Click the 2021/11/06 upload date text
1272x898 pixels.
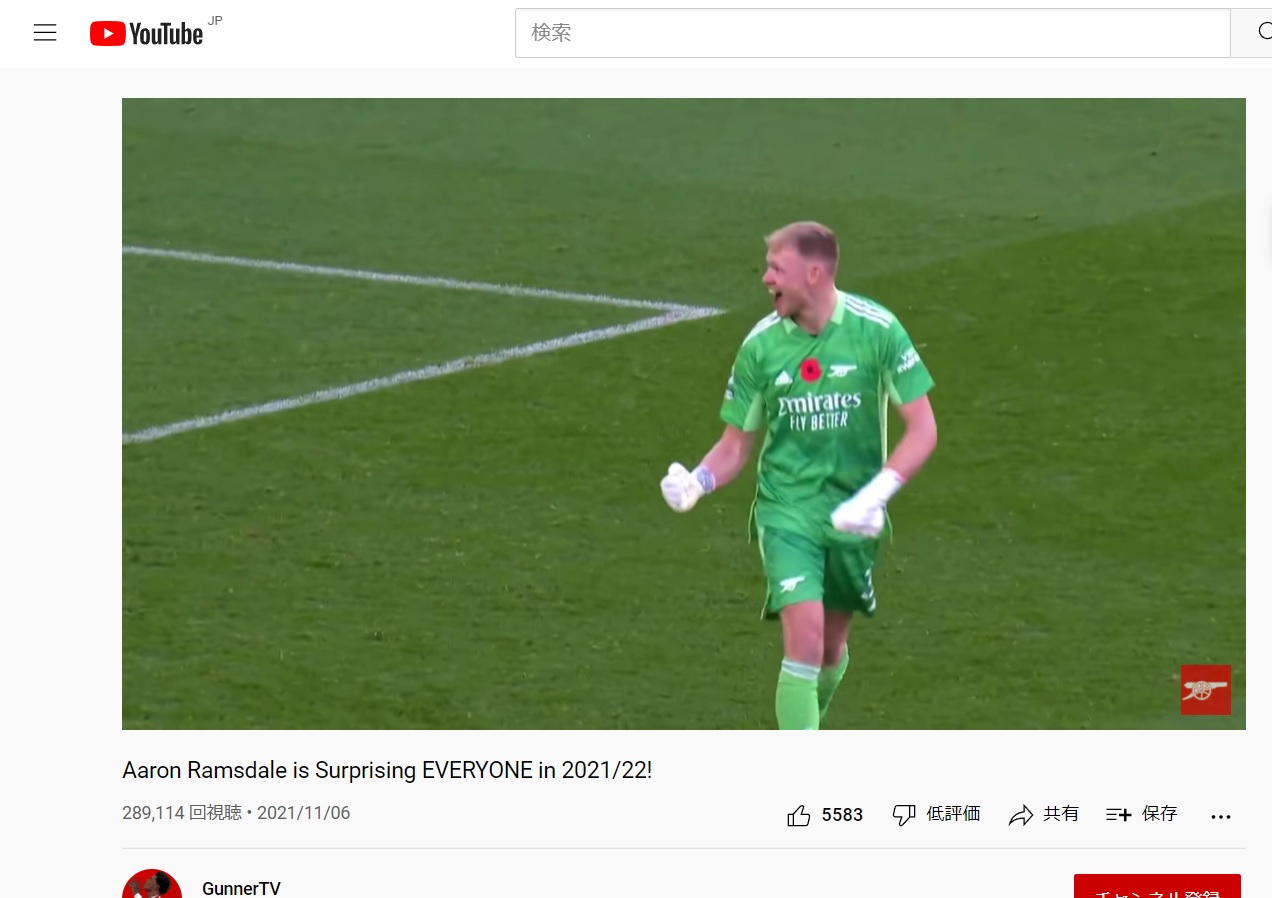[304, 813]
